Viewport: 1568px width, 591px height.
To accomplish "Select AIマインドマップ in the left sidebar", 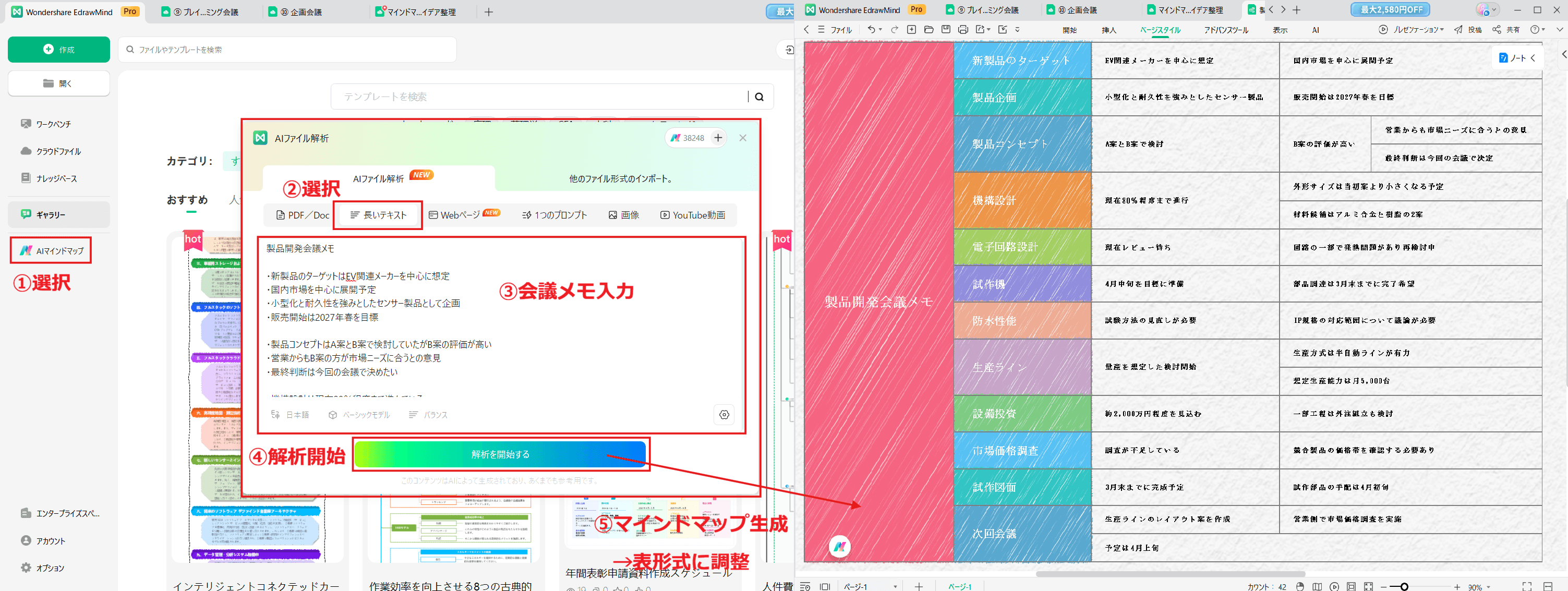I will coord(51,249).
